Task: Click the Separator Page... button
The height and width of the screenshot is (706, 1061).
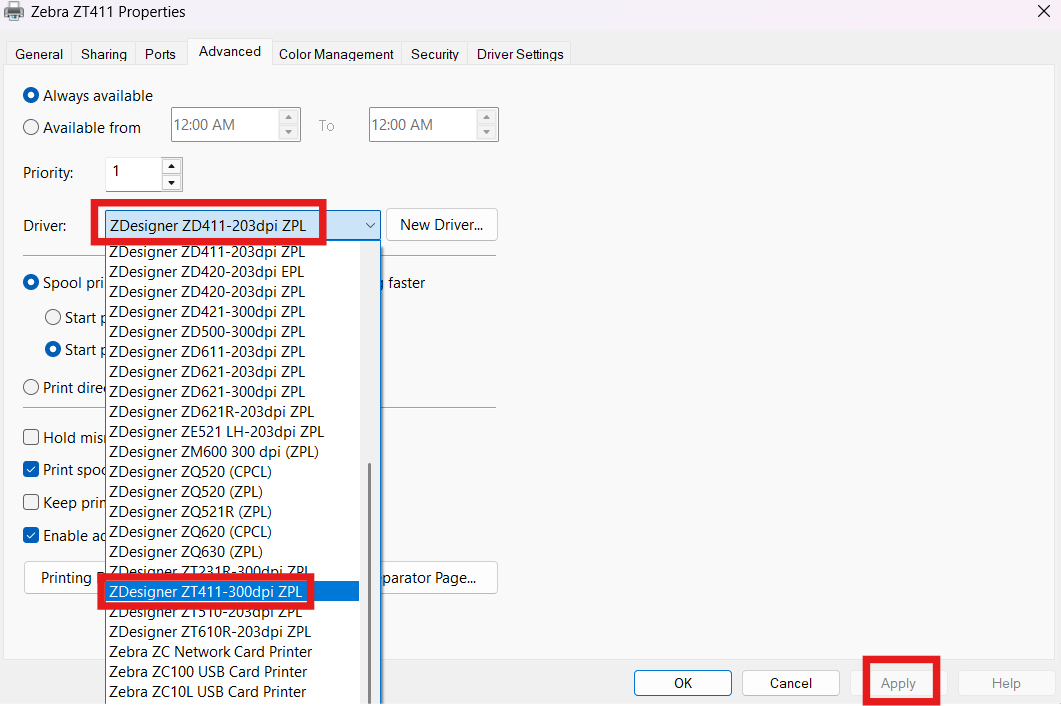Action: click(439, 577)
